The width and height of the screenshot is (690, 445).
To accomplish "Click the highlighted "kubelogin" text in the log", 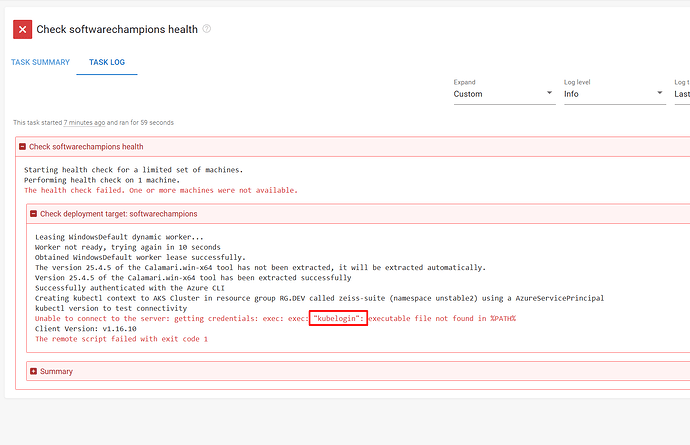I will (339, 318).
